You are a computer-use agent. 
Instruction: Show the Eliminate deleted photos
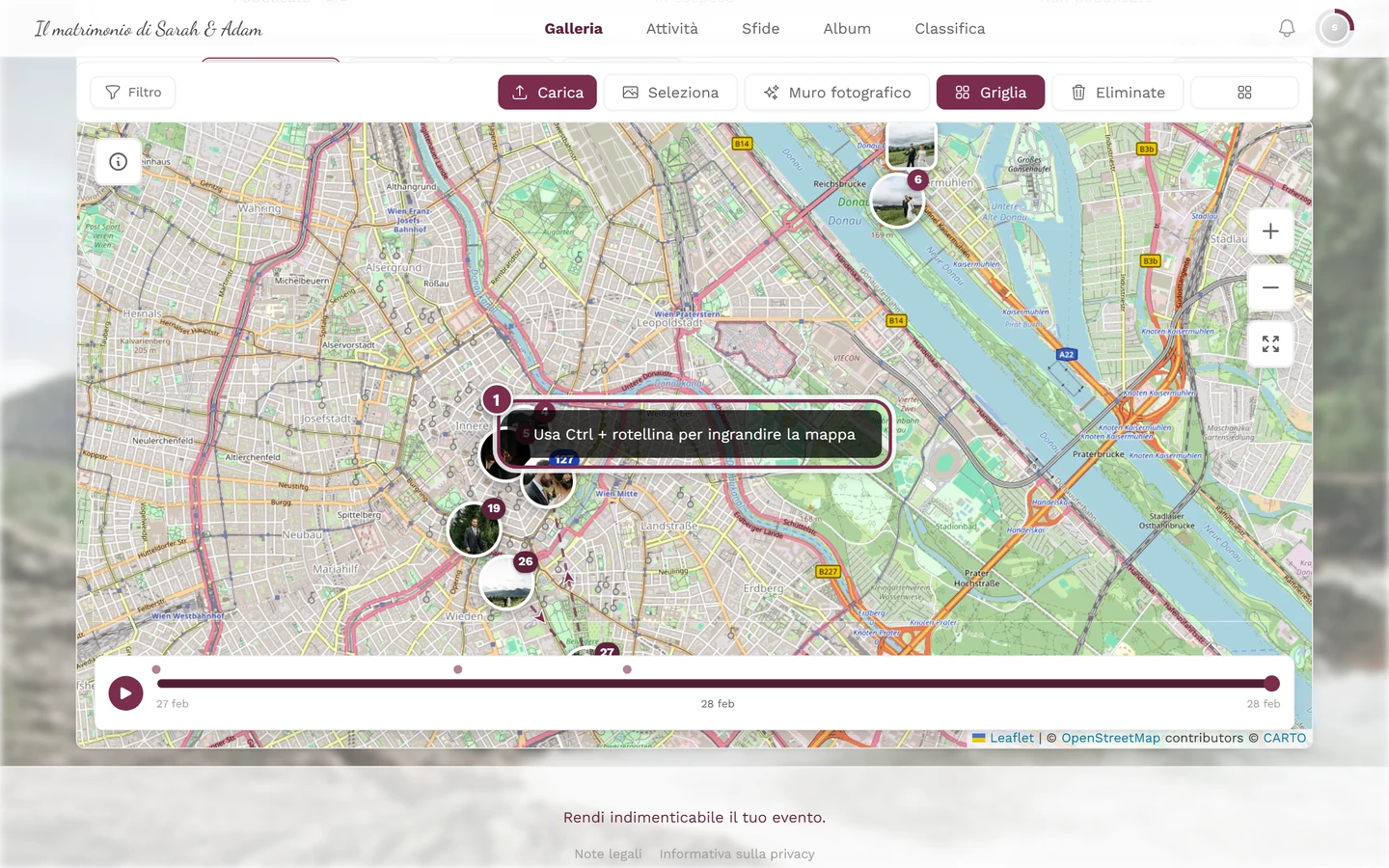click(1117, 93)
